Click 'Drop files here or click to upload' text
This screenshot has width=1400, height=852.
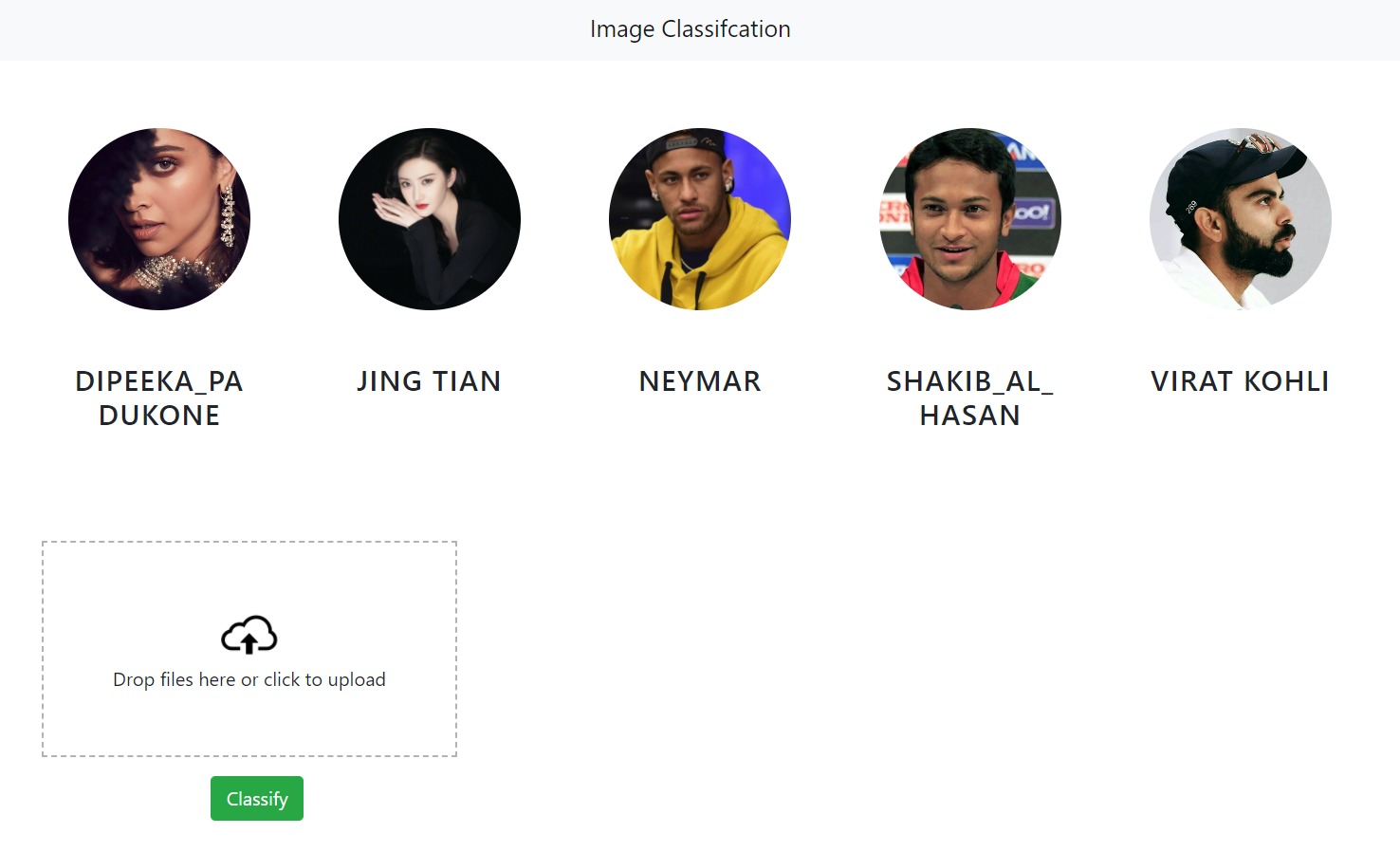click(249, 679)
